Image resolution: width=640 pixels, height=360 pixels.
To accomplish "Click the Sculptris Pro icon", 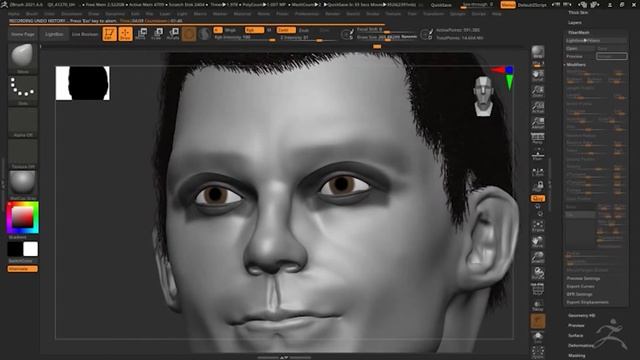I will 204,34.
